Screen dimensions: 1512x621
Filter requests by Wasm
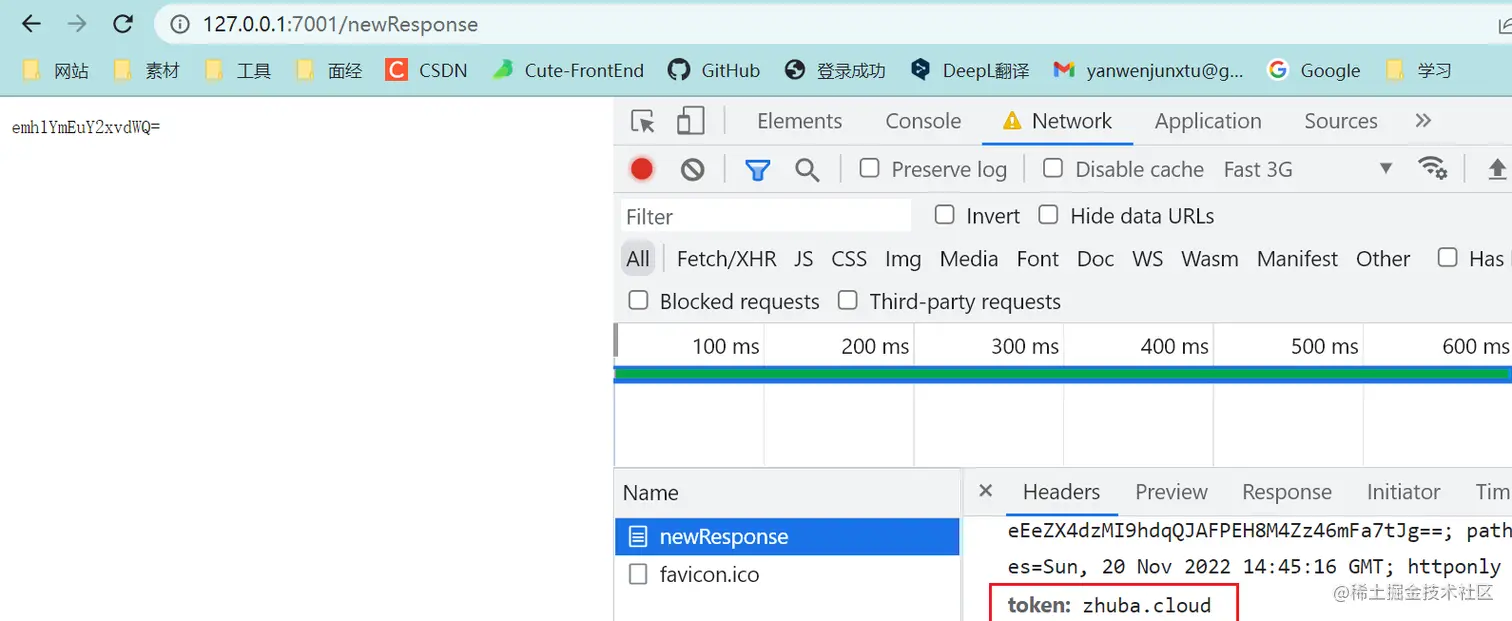tap(1209, 259)
